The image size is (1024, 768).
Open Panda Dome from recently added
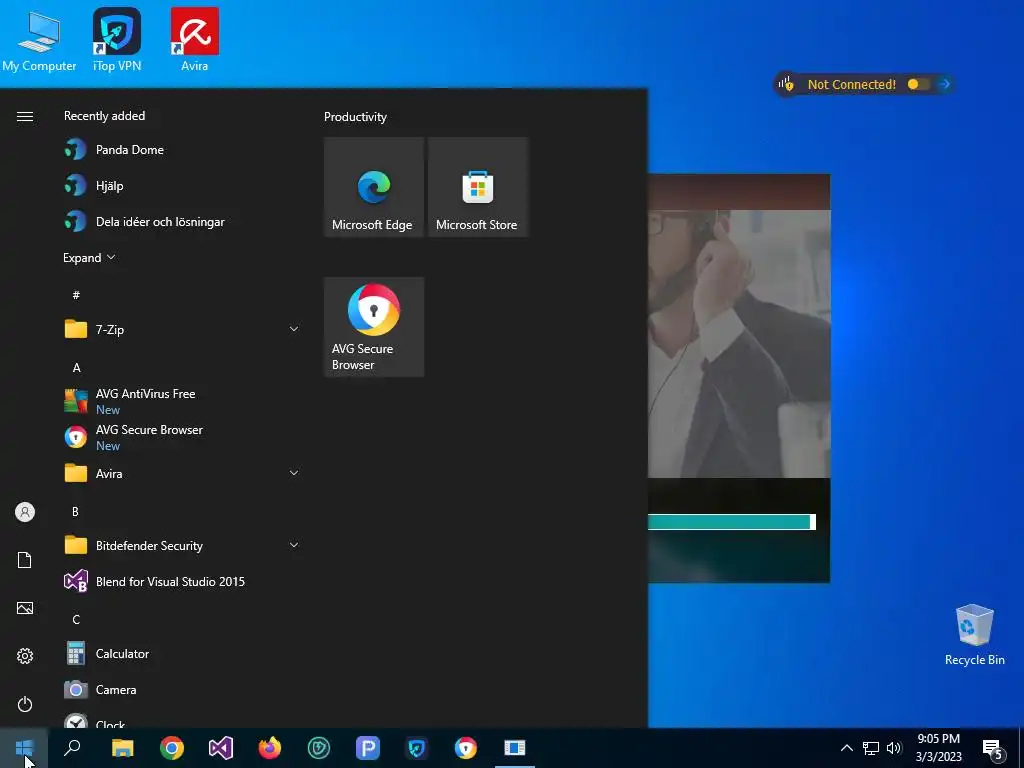click(x=182, y=150)
